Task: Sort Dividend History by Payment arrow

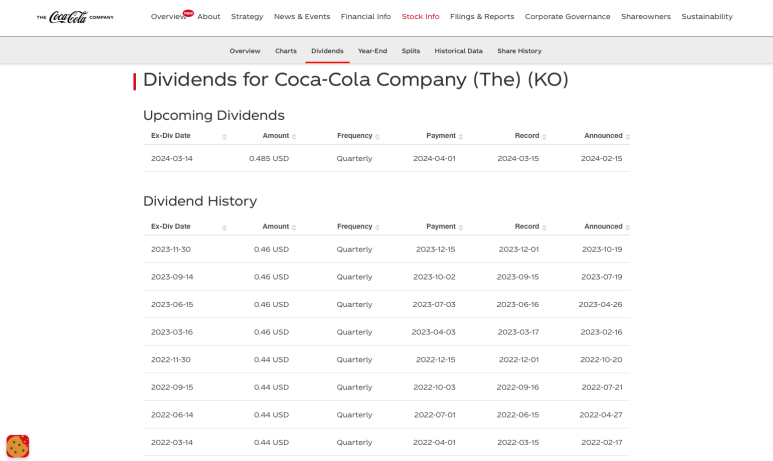Action: pos(460,227)
